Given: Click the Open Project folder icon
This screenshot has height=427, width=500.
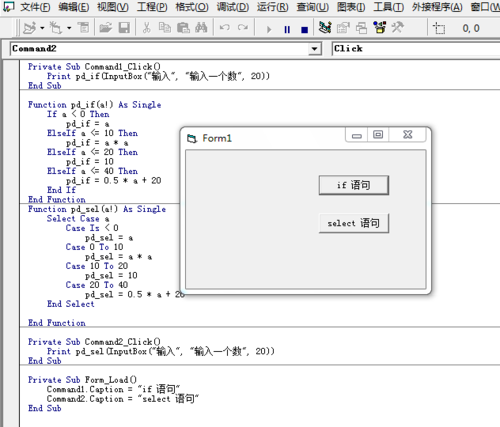Looking at the screenshot, I should point(105,28).
